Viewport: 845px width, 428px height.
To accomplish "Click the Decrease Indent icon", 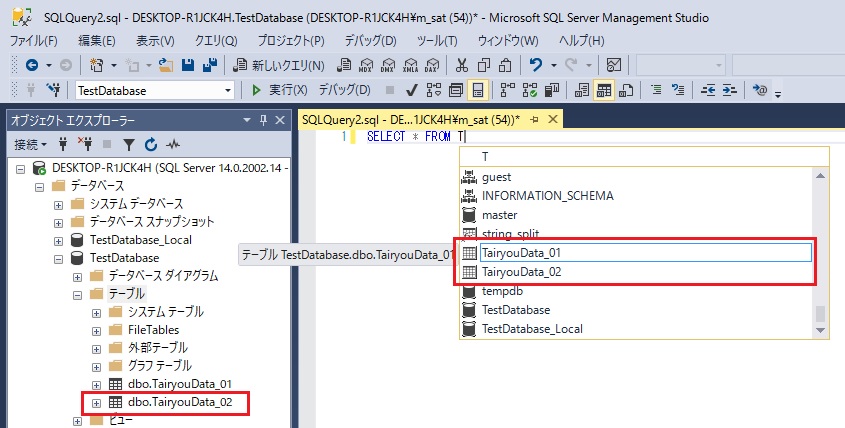I will point(708,90).
